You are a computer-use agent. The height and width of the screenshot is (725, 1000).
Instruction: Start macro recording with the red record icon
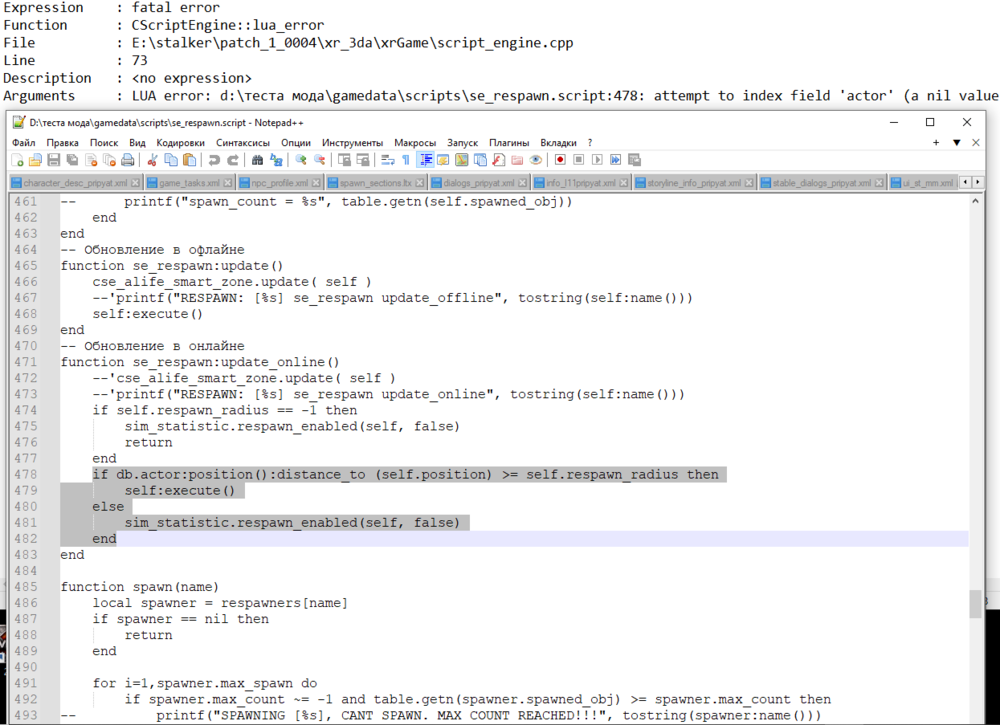coord(558,160)
